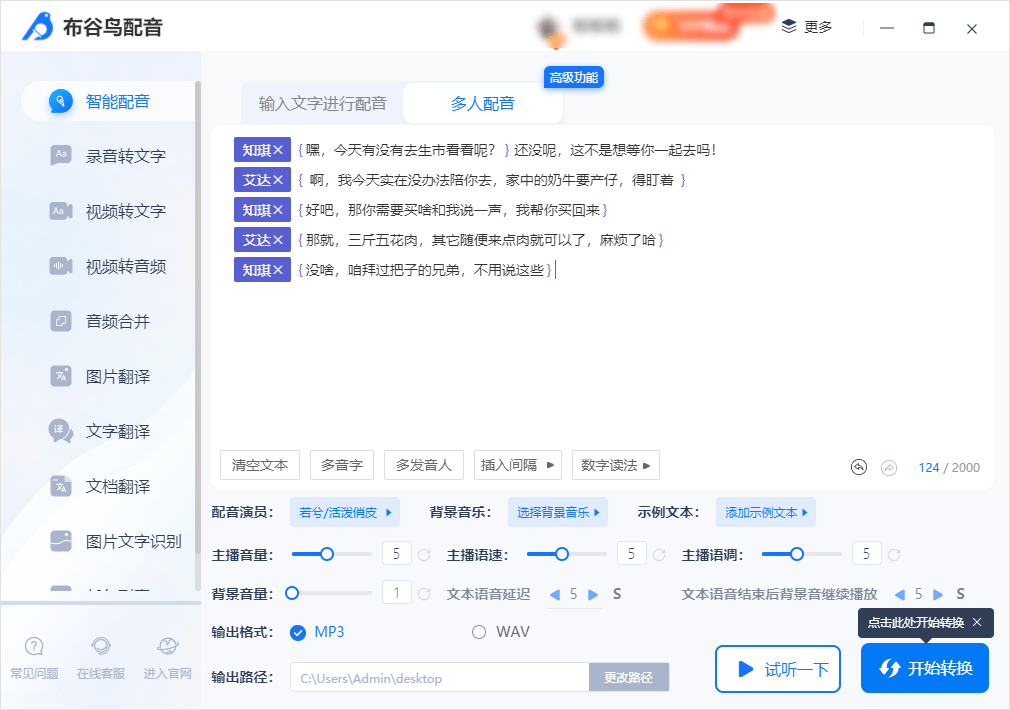Click 清空文本 to clear text
This screenshot has width=1010, height=710.
click(x=260, y=465)
